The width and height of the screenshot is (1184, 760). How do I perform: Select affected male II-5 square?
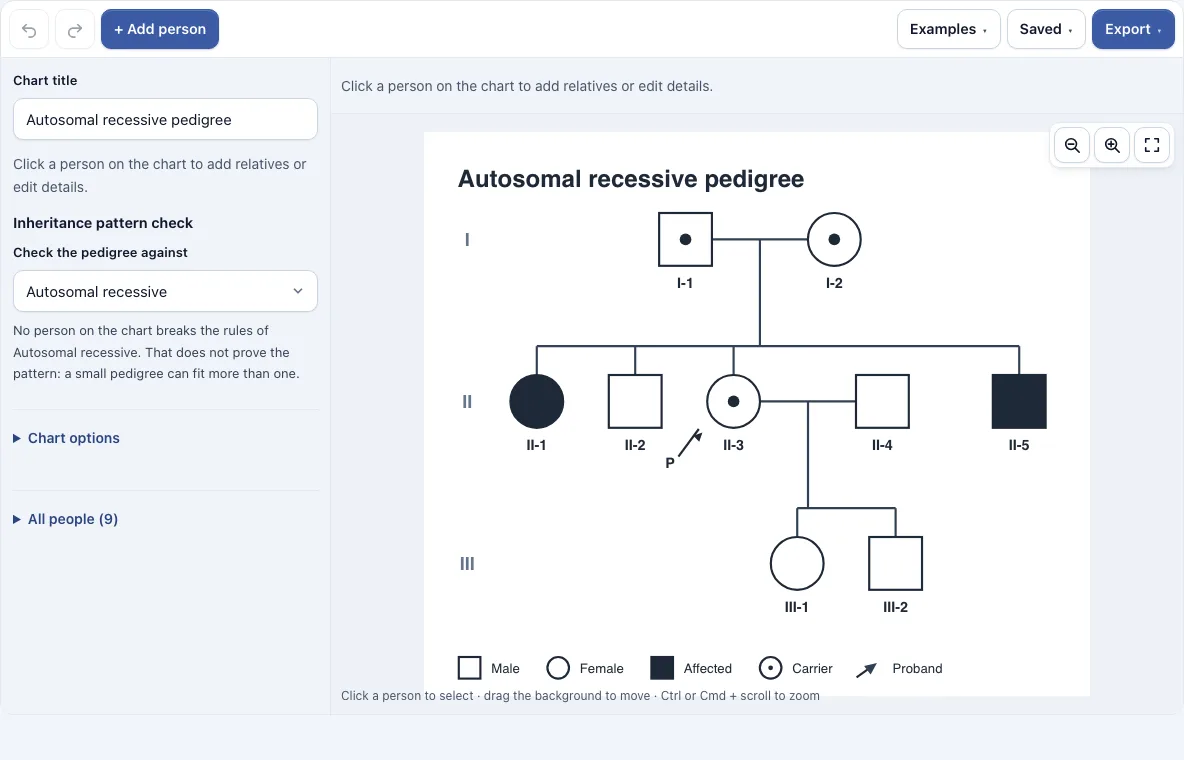point(1019,401)
